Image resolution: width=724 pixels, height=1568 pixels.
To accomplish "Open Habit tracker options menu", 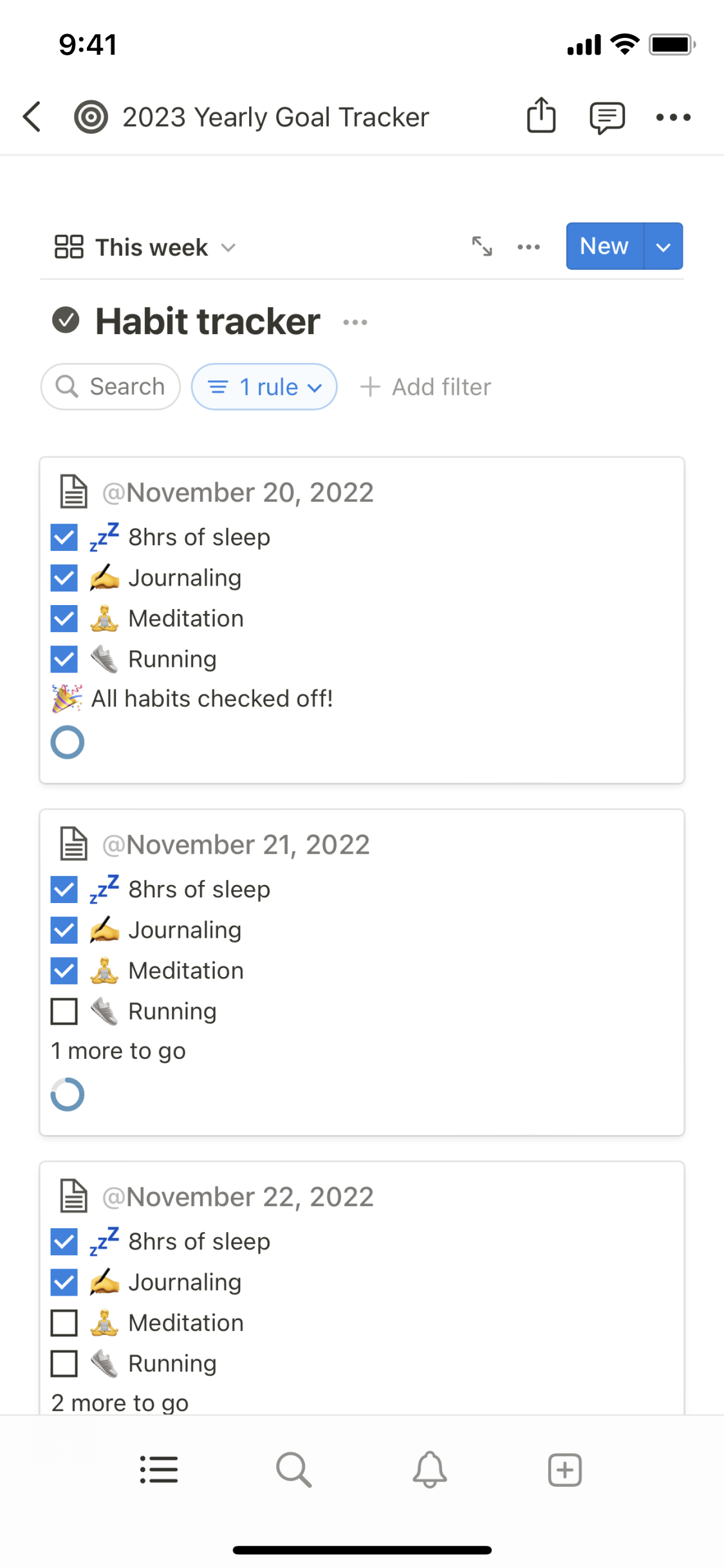I will tap(355, 322).
